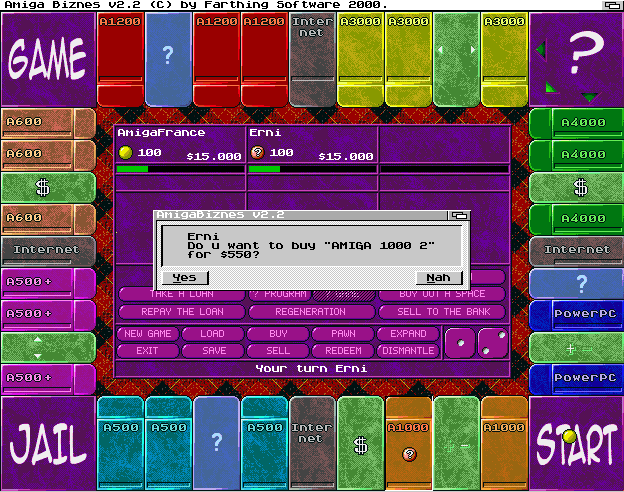Image resolution: width=624 pixels, height=492 pixels.
Task: Click the $ square between A4000 squares
Action: pos(576,187)
